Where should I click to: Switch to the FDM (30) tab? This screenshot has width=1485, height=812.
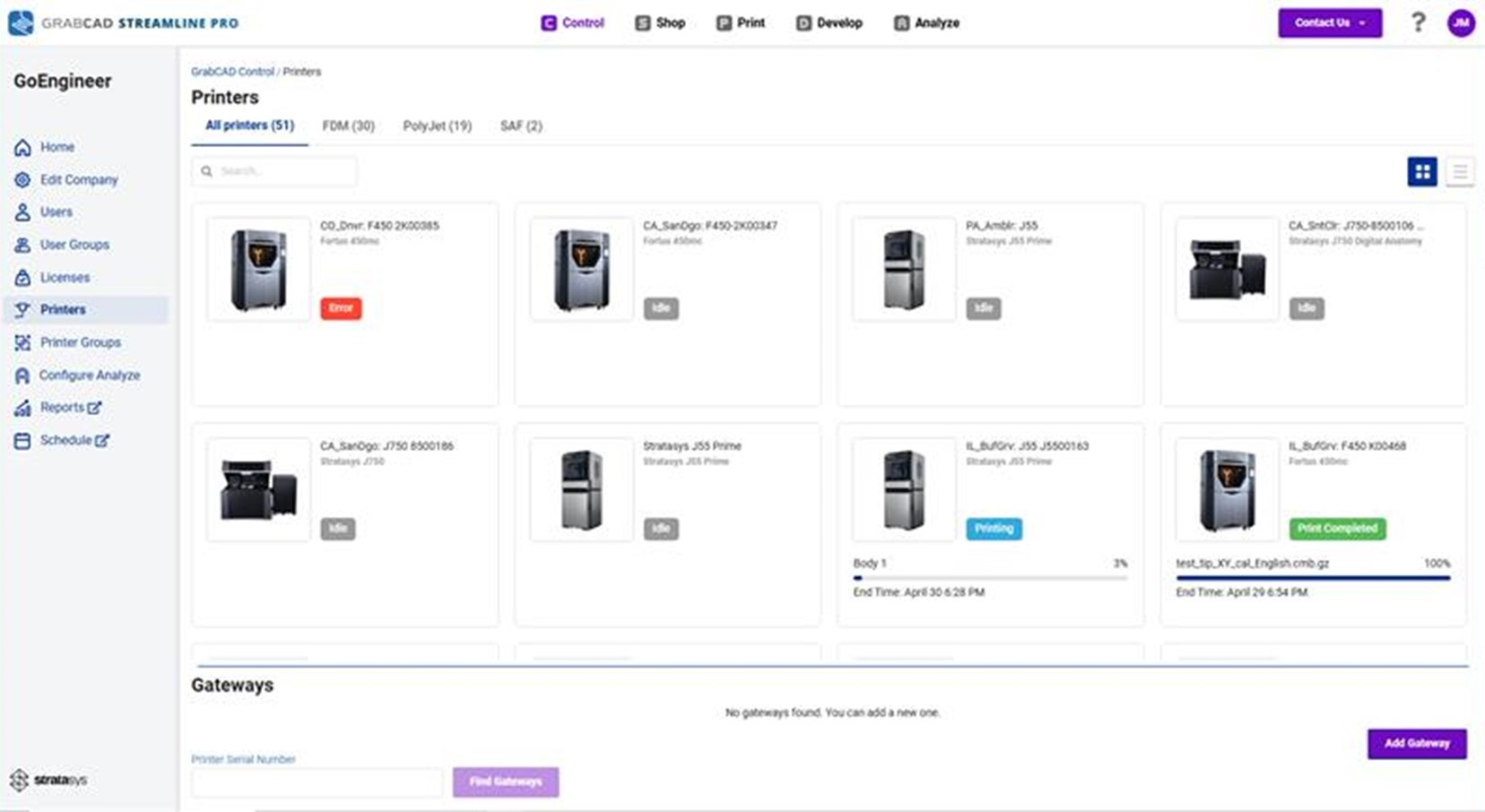click(x=349, y=126)
